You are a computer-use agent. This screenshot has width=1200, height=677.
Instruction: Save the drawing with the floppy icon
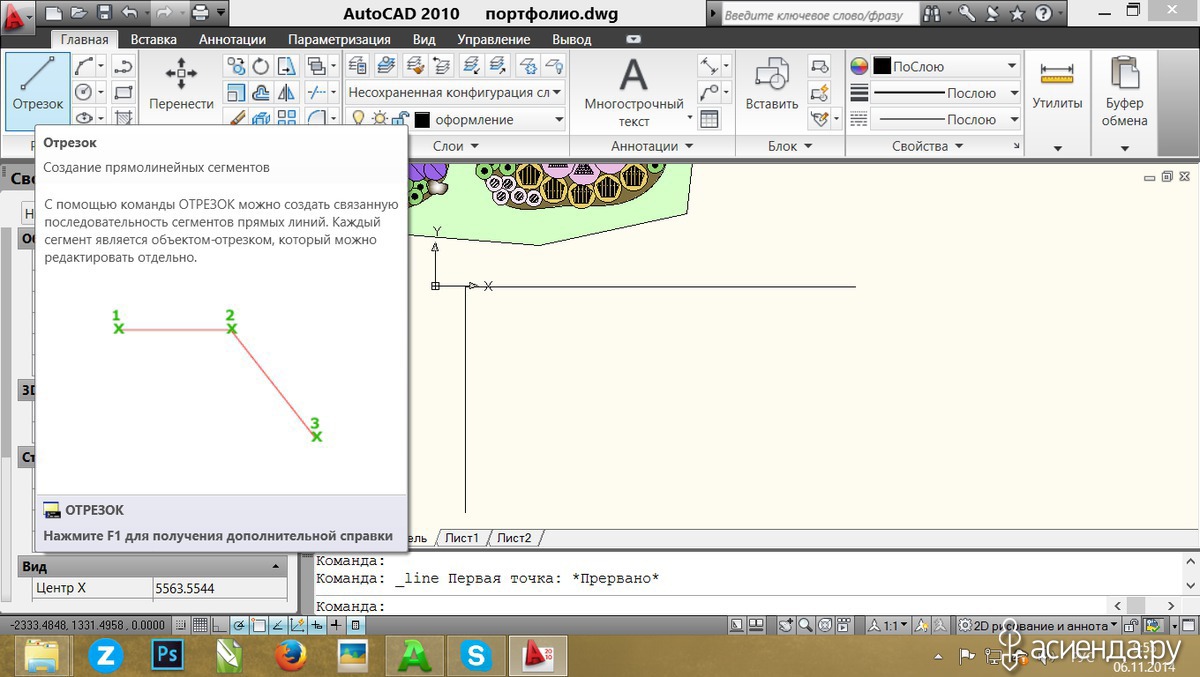click(104, 14)
